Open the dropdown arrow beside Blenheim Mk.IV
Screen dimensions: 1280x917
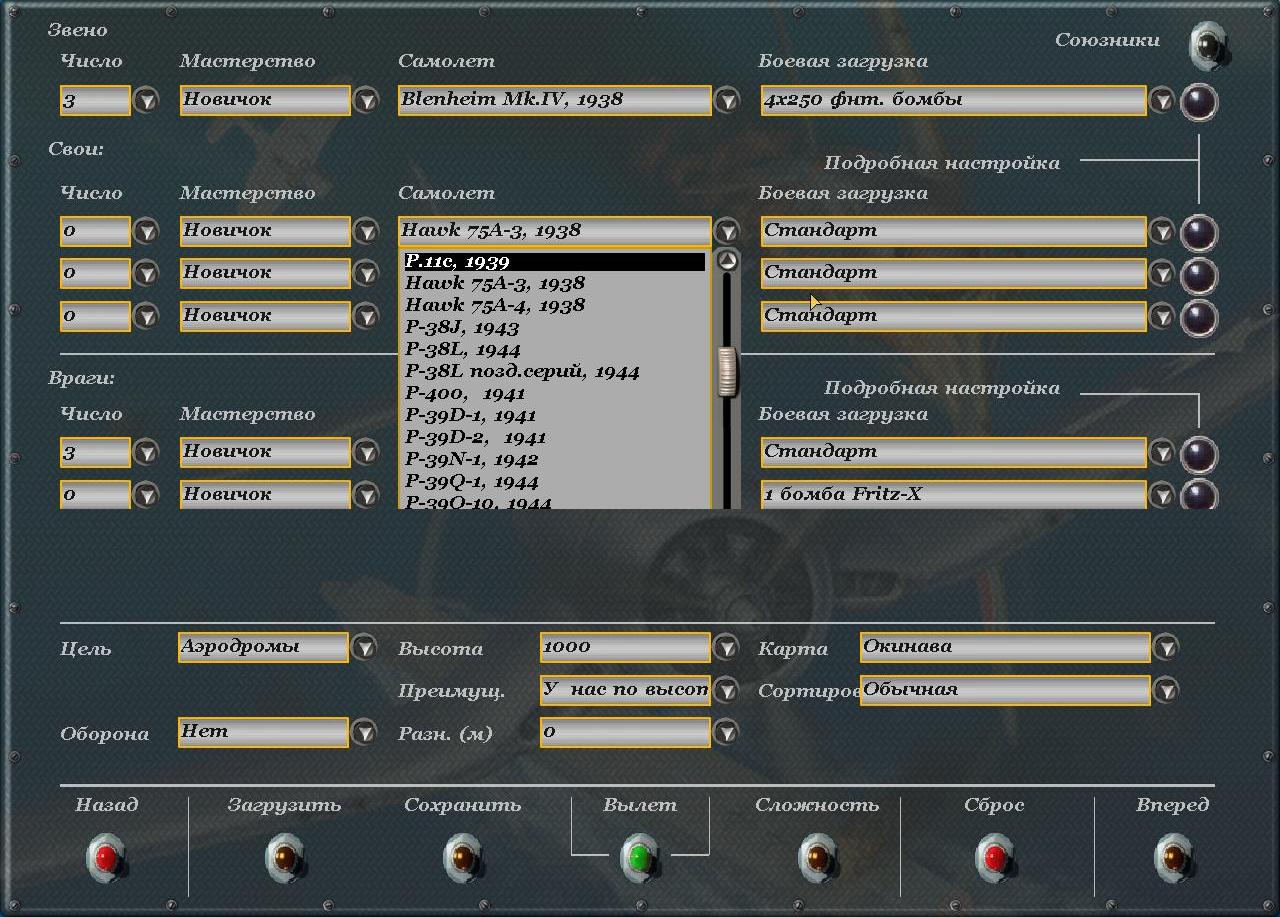click(727, 101)
